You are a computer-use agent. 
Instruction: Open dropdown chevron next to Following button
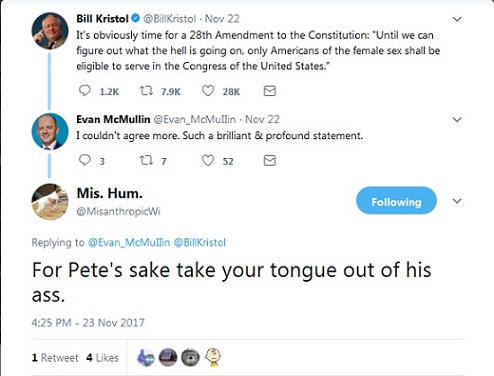click(x=457, y=201)
